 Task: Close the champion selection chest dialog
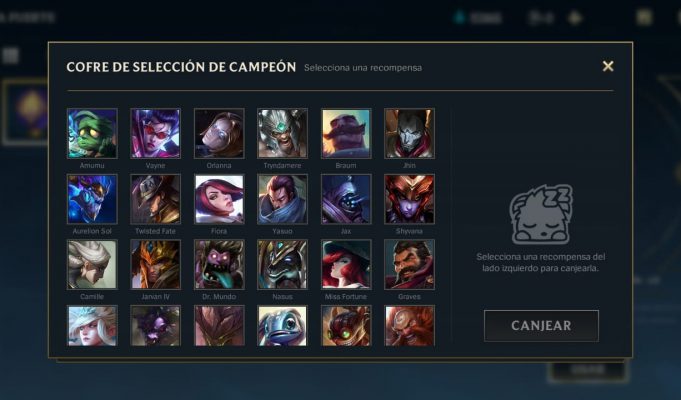click(x=608, y=66)
